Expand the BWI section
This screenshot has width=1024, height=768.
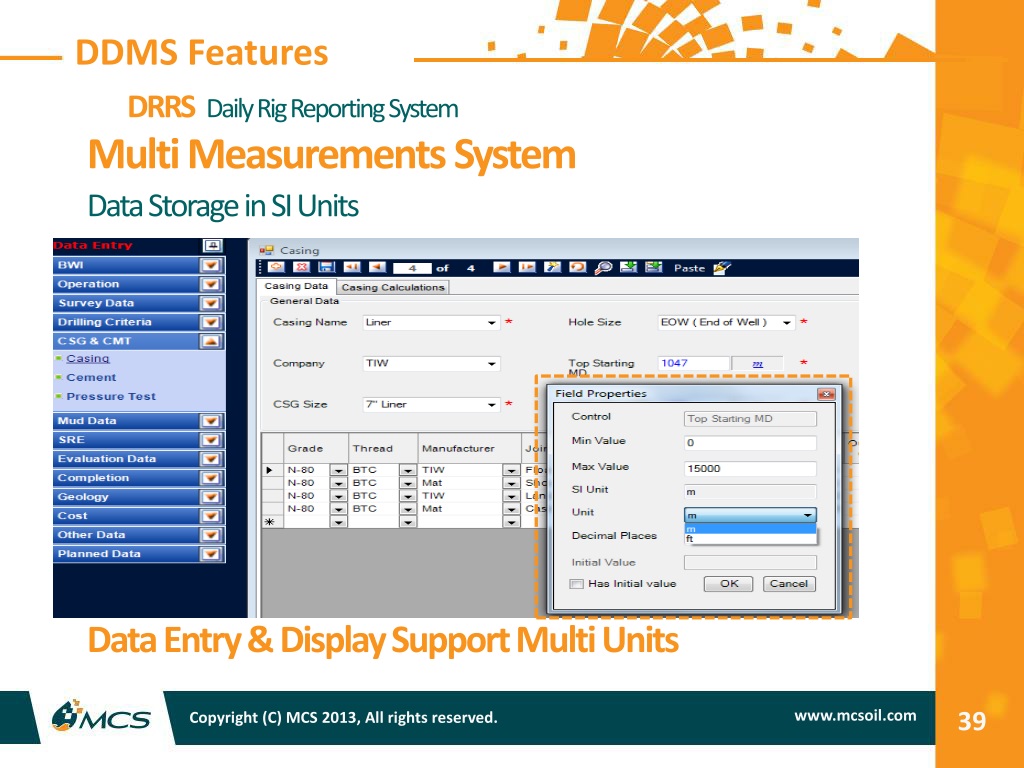(x=210, y=265)
